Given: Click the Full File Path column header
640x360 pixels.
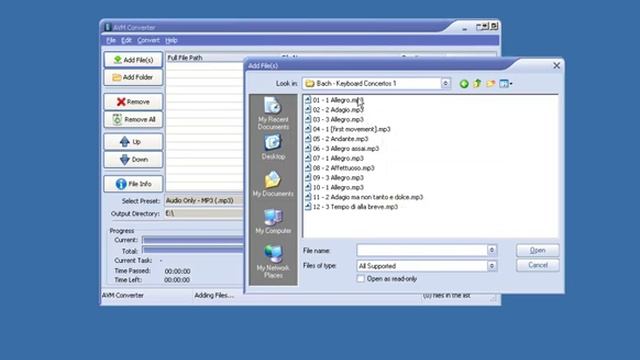Looking at the screenshot, I should click(205, 58).
